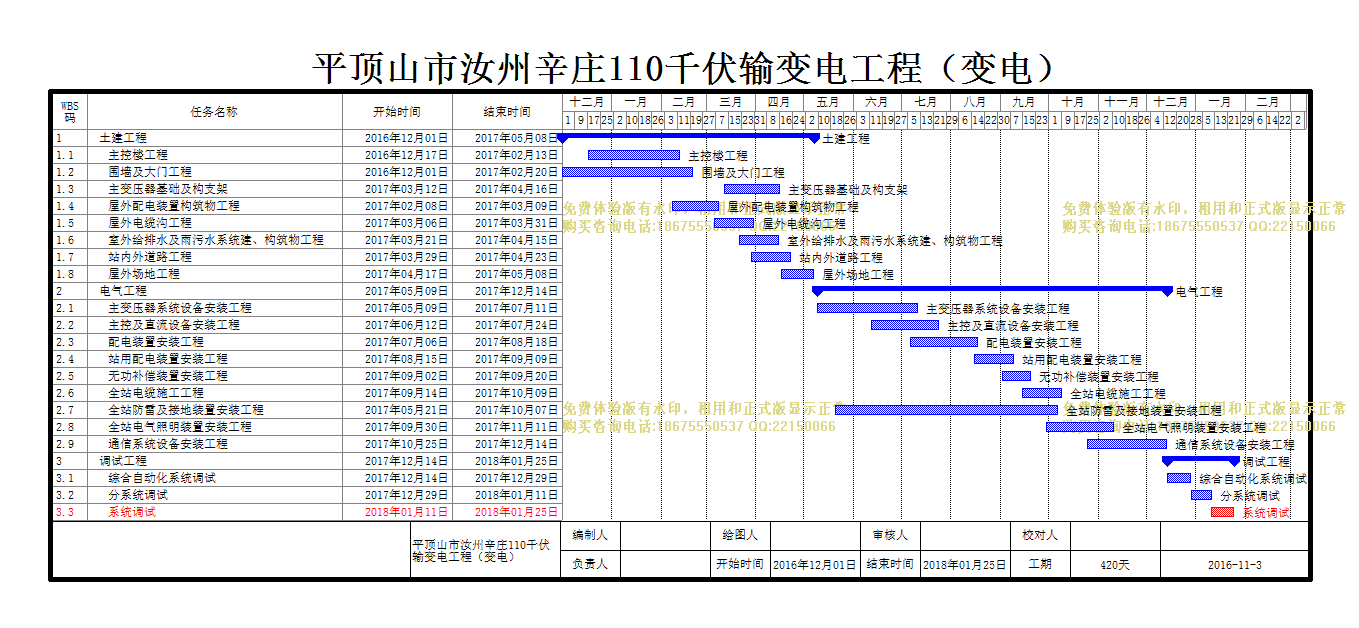
Task: Click the 全站电缆施工工程 Gantt bar
Action: (1042, 393)
